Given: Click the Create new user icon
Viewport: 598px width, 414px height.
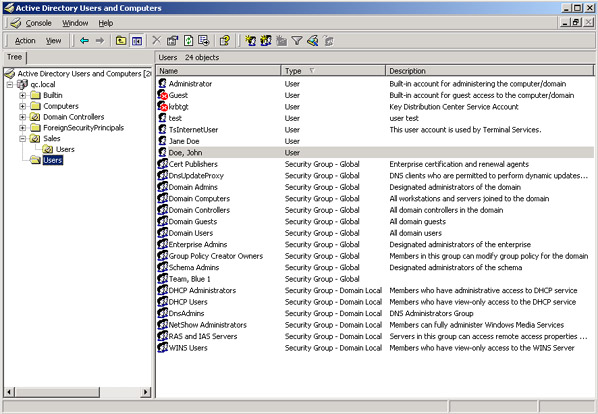Looking at the screenshot, I should (251, 40).
